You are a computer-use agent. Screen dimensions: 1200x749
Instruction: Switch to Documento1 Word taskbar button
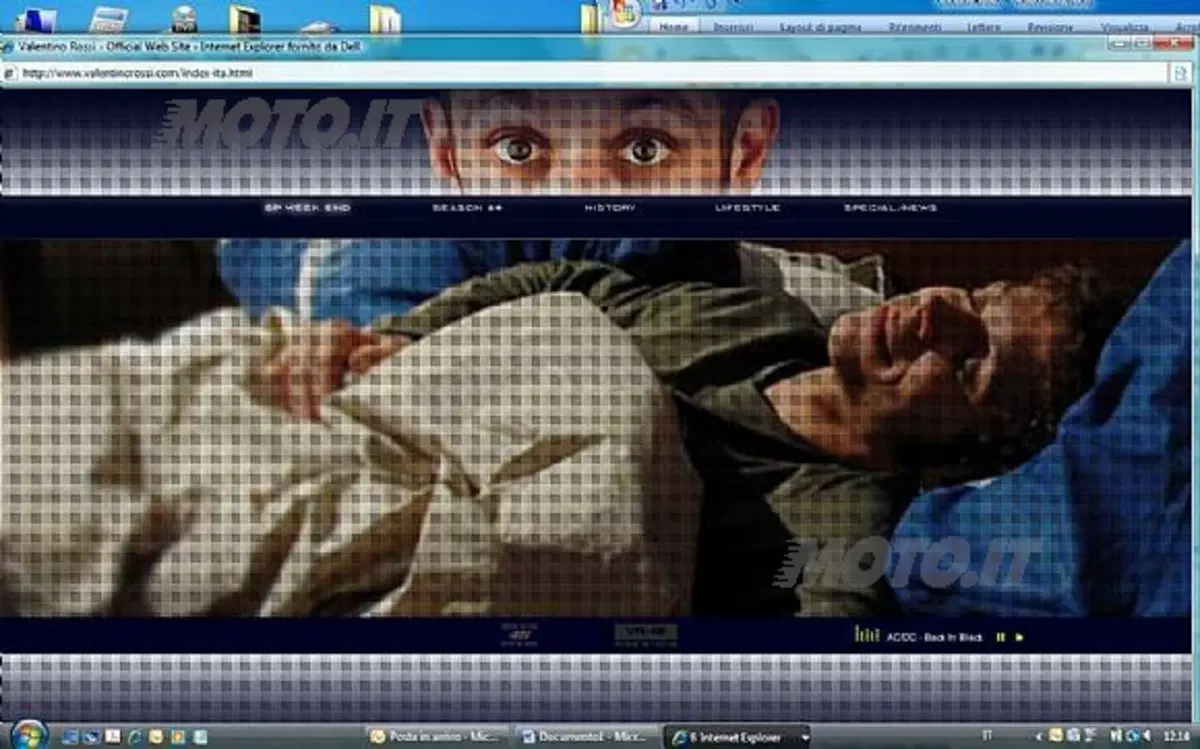coord(587,736)
